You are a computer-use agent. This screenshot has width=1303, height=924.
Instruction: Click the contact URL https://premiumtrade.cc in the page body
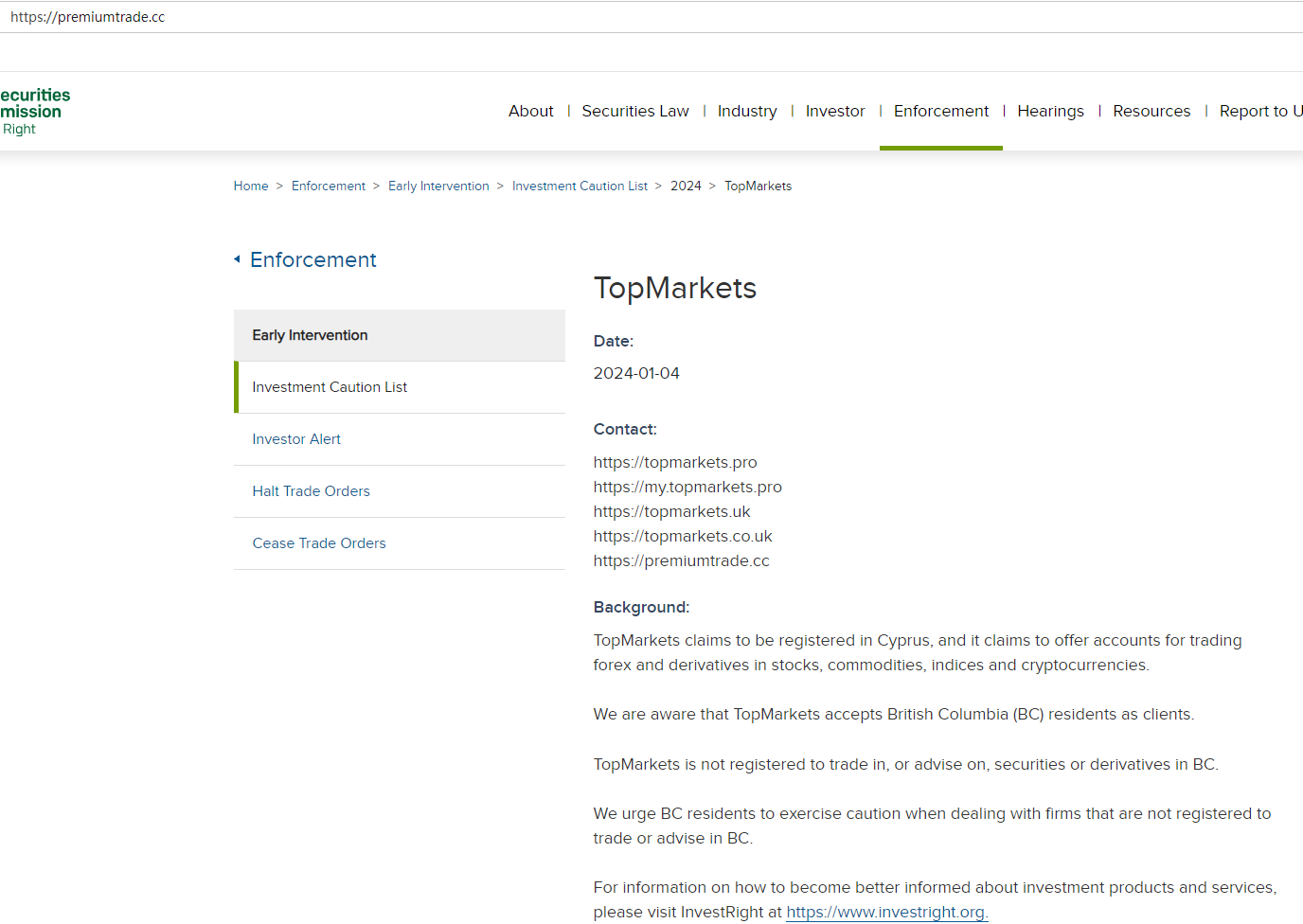point(682,560)
